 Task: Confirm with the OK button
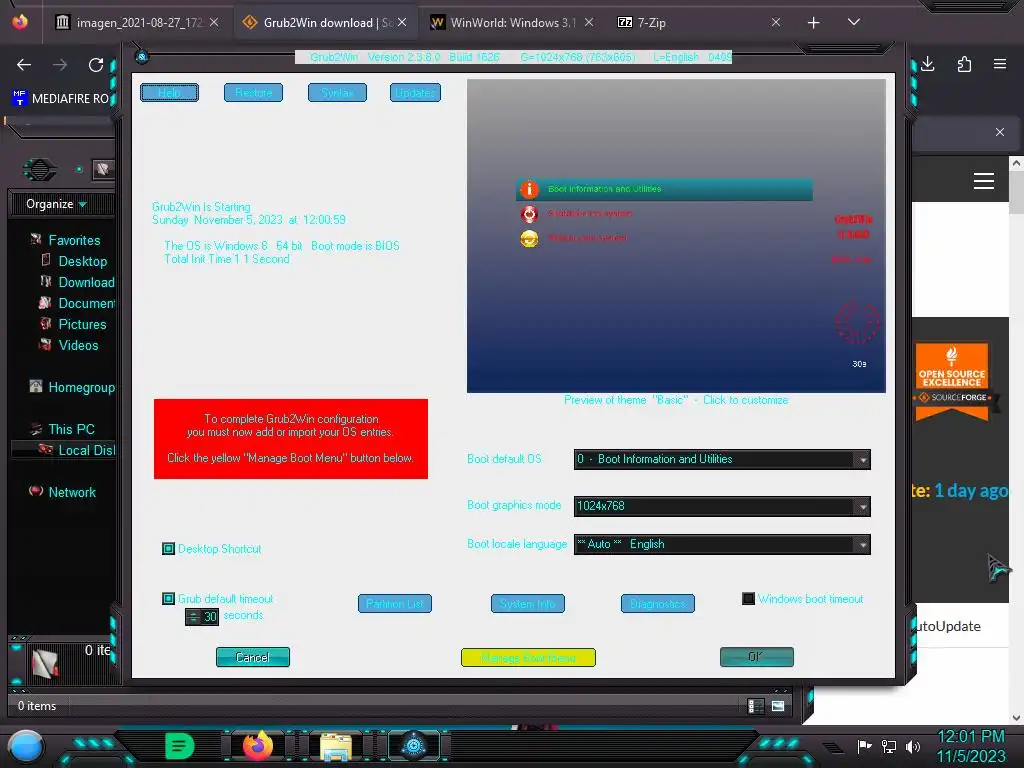click(757, 657)
